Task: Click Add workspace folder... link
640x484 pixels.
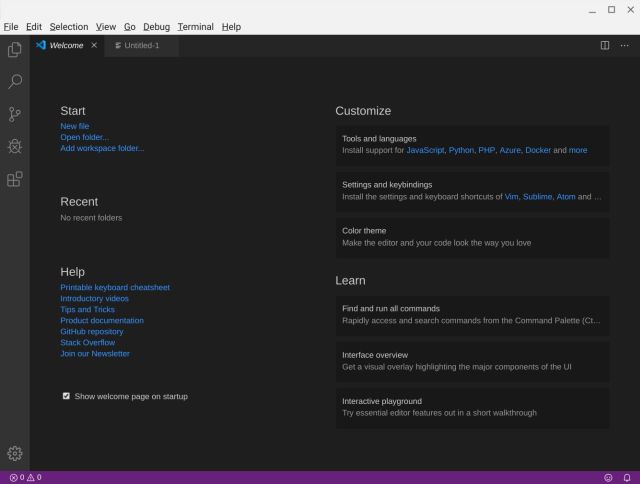Action: click(102, 148)
